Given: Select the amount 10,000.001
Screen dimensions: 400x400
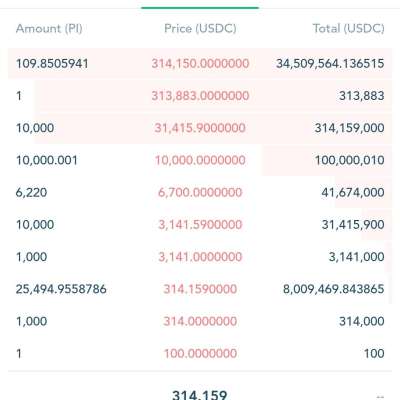Looking at the screenshot, I should 47,160.
